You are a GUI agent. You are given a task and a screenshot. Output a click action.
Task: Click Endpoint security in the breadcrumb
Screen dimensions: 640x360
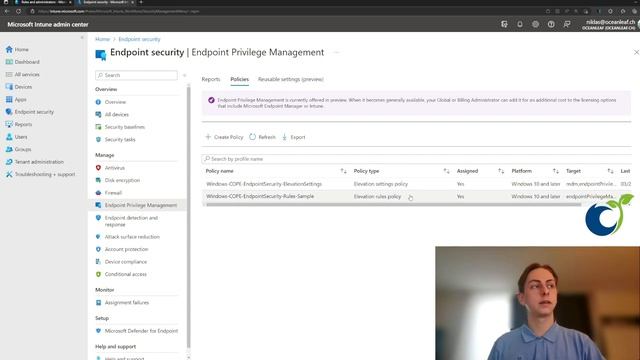pos(139,39)
